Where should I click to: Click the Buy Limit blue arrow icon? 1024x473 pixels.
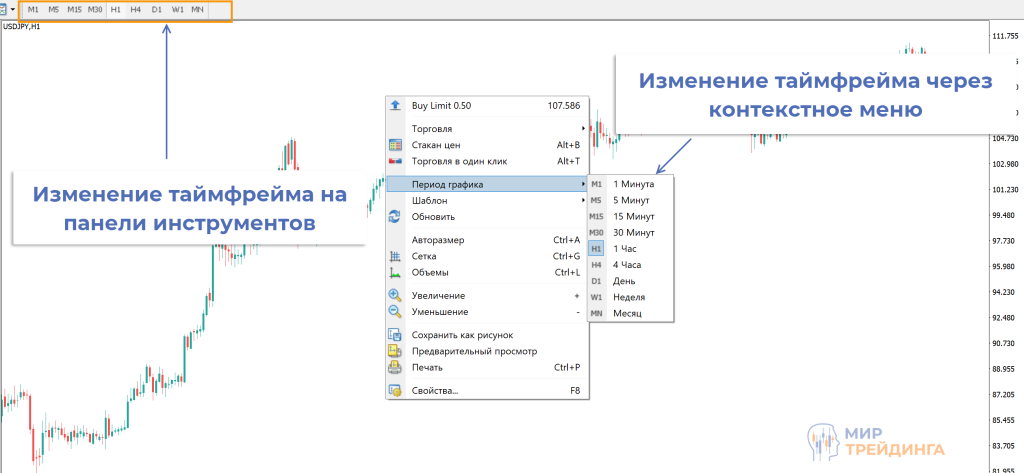pyautogui.click(x=395, y=105)
